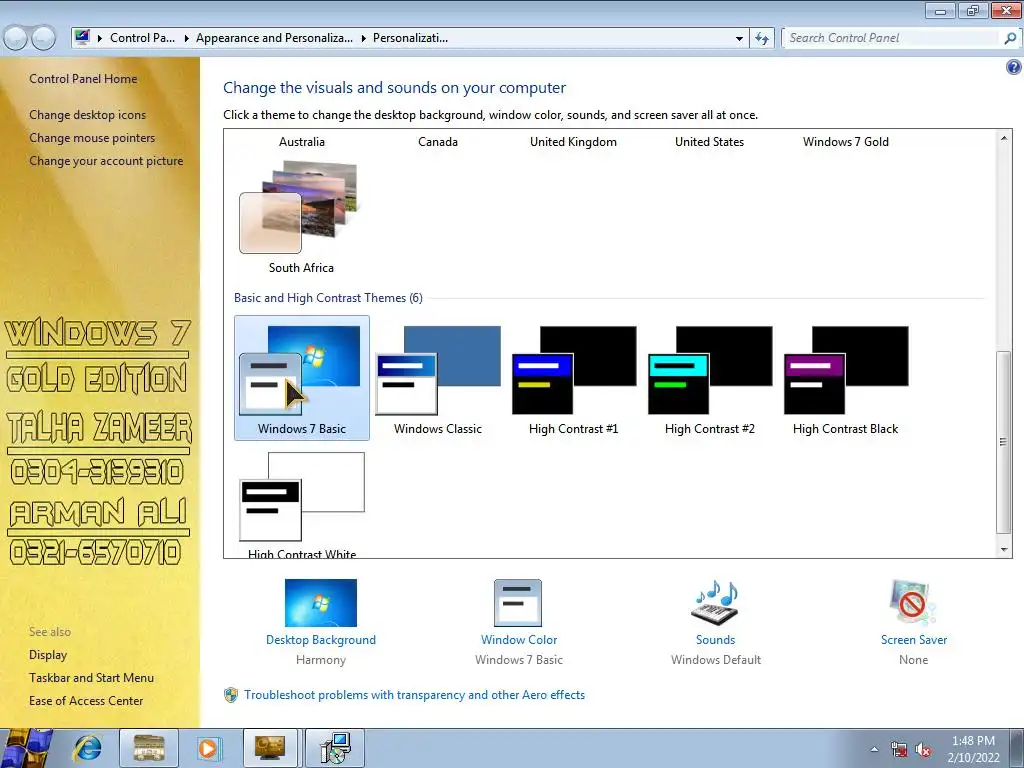This screenshot has width=1024, height=768.
Task: Click the Personalization taskbar button
Action: click(x=270, y=748)
